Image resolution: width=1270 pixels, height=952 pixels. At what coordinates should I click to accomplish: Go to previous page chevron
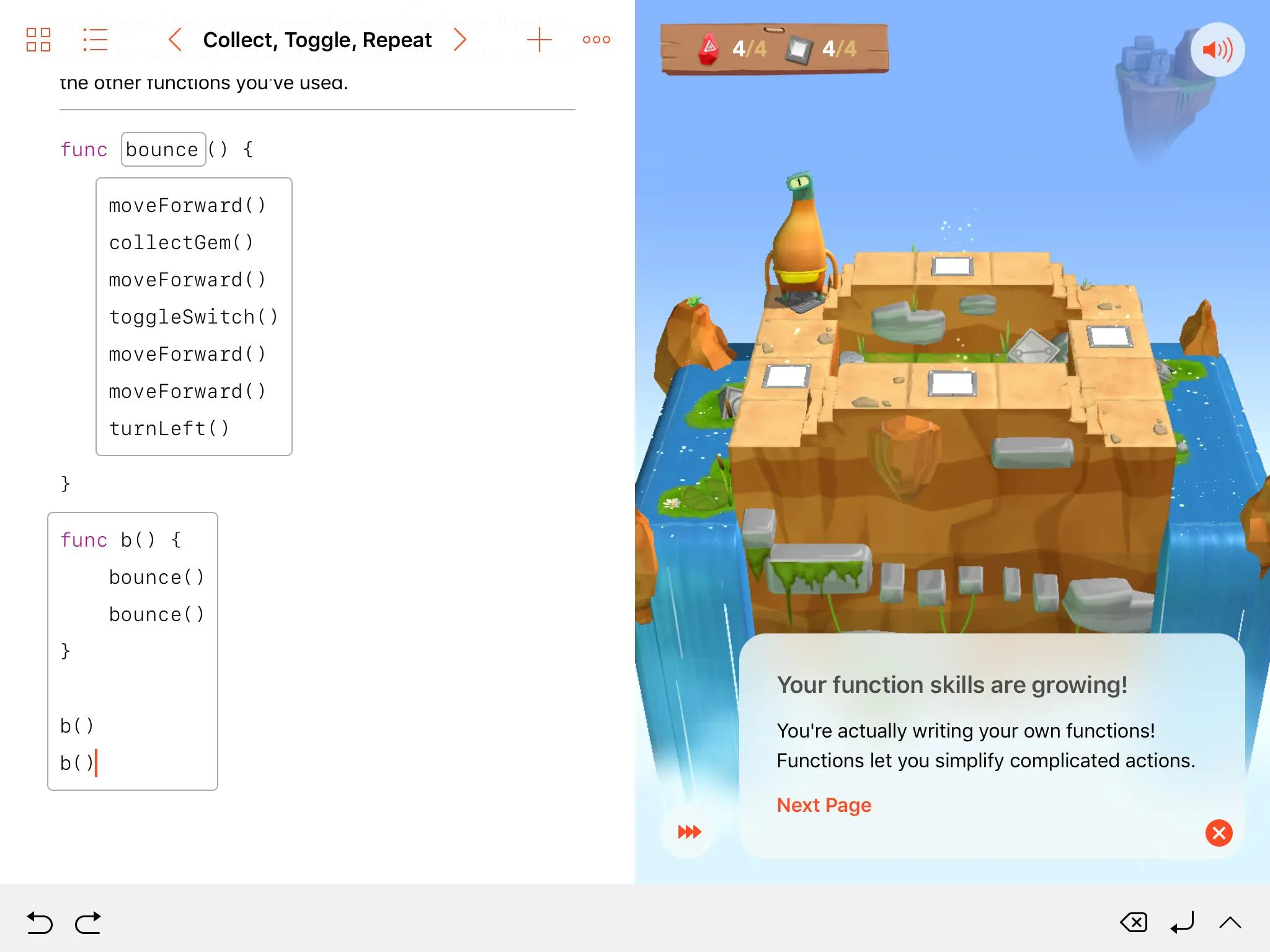pos(175,40)
